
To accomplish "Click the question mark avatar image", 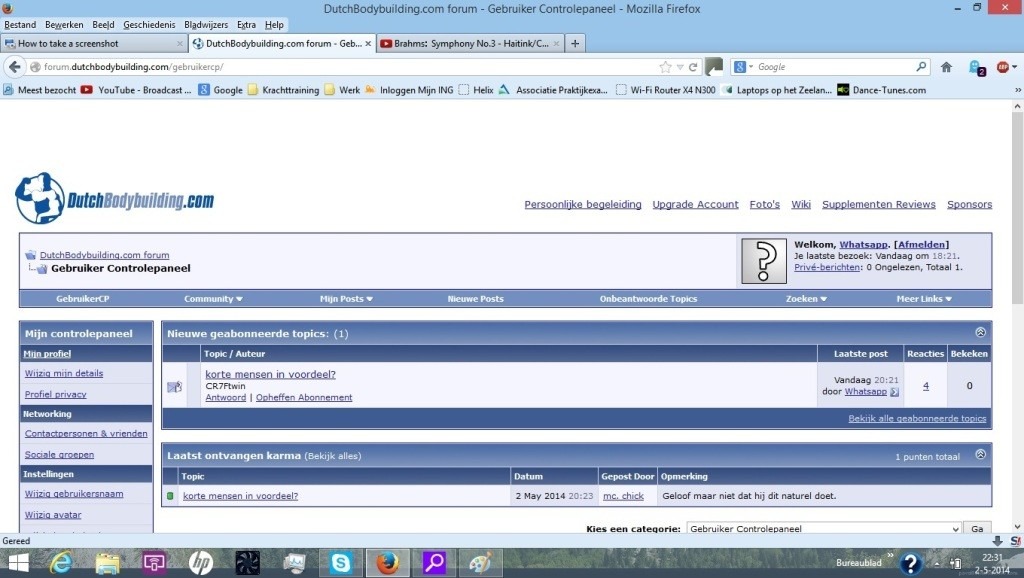I will pos(764,261).
